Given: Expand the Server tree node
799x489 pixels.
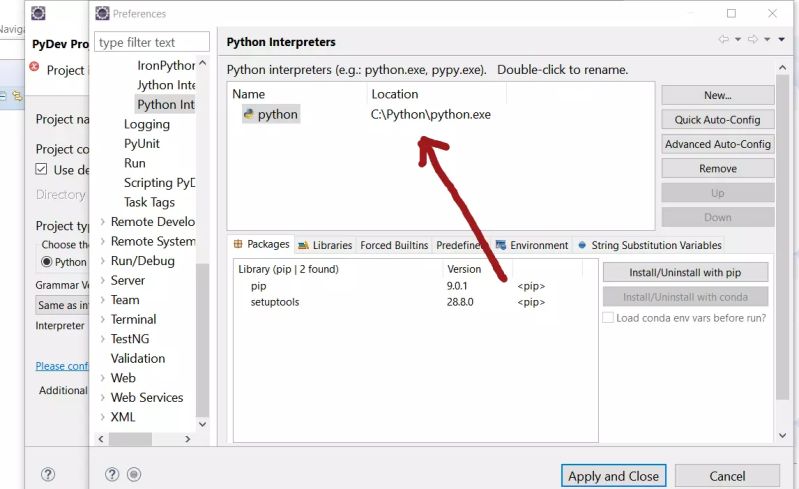Looking at the screenshot, I should (102, 280).
